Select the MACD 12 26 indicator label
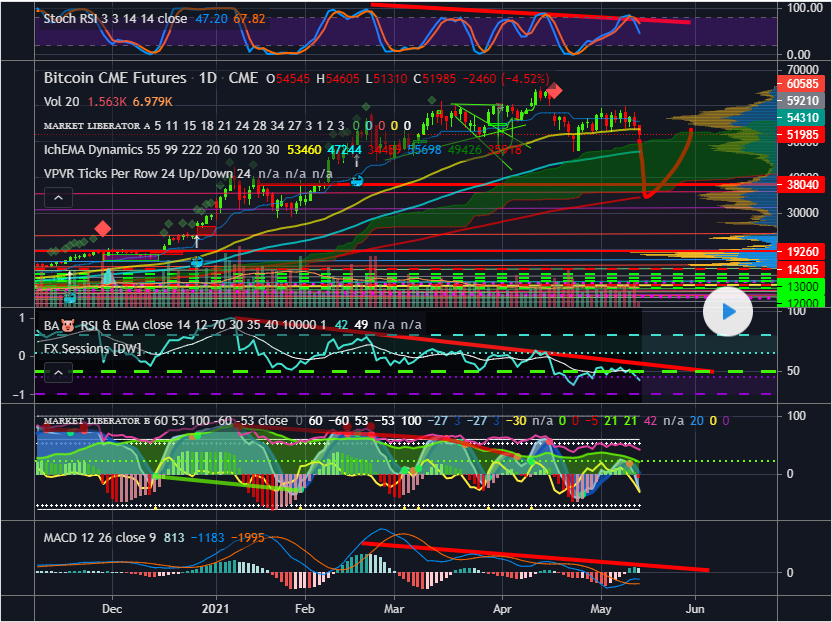This screenshot has height=622, width=832. tap(85, 538)
